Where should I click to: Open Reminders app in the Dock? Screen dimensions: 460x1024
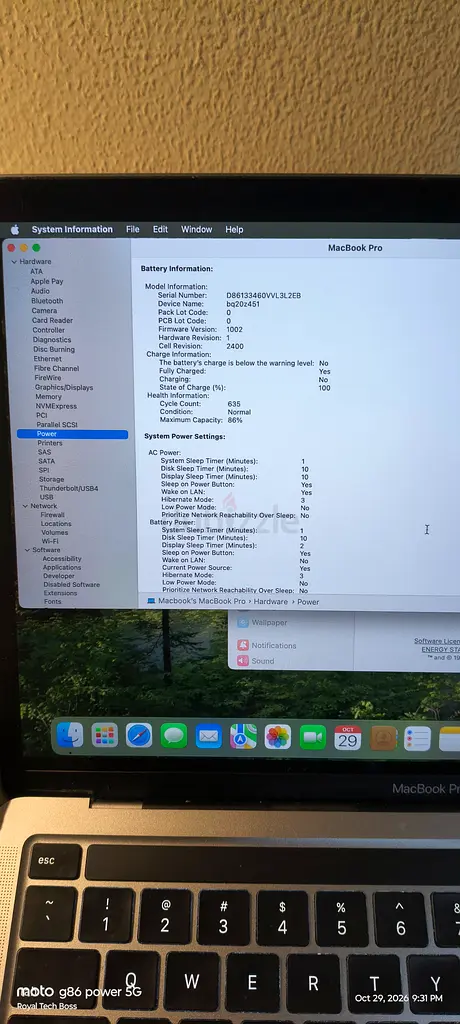418,739
